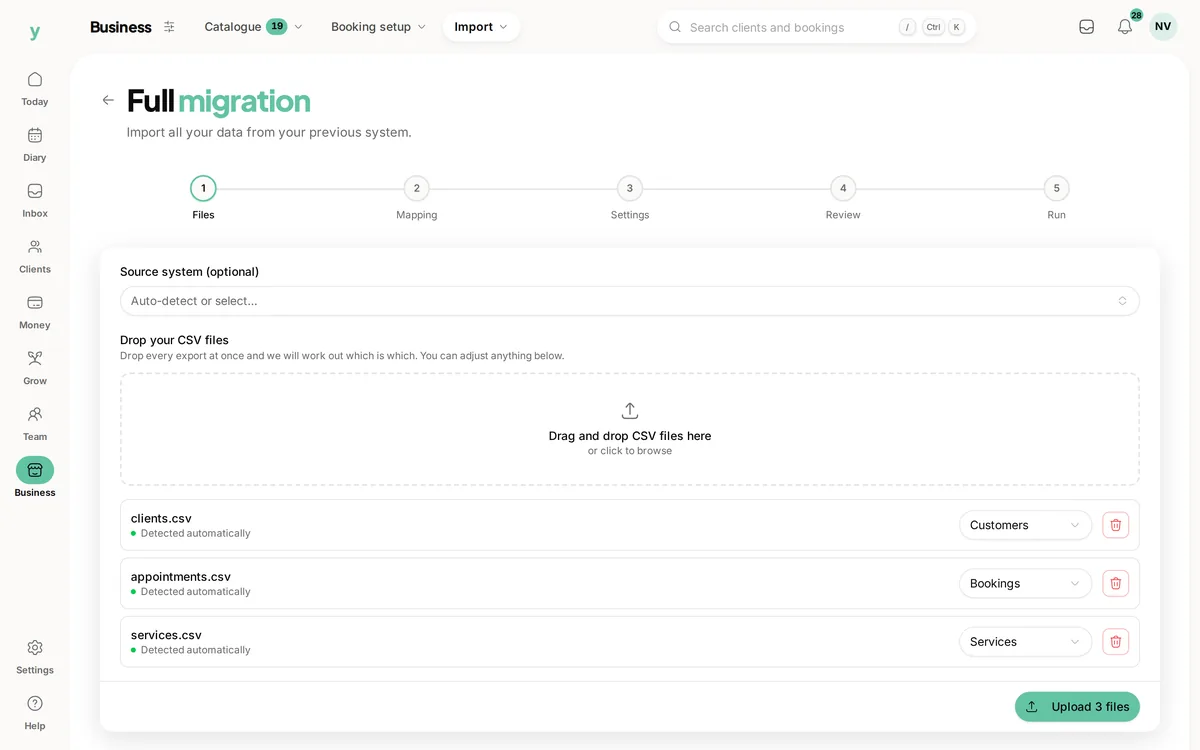The image size is (1200, 750).
Task: Open the top bar inbox tray icon
Action: tap(1086, 27)
